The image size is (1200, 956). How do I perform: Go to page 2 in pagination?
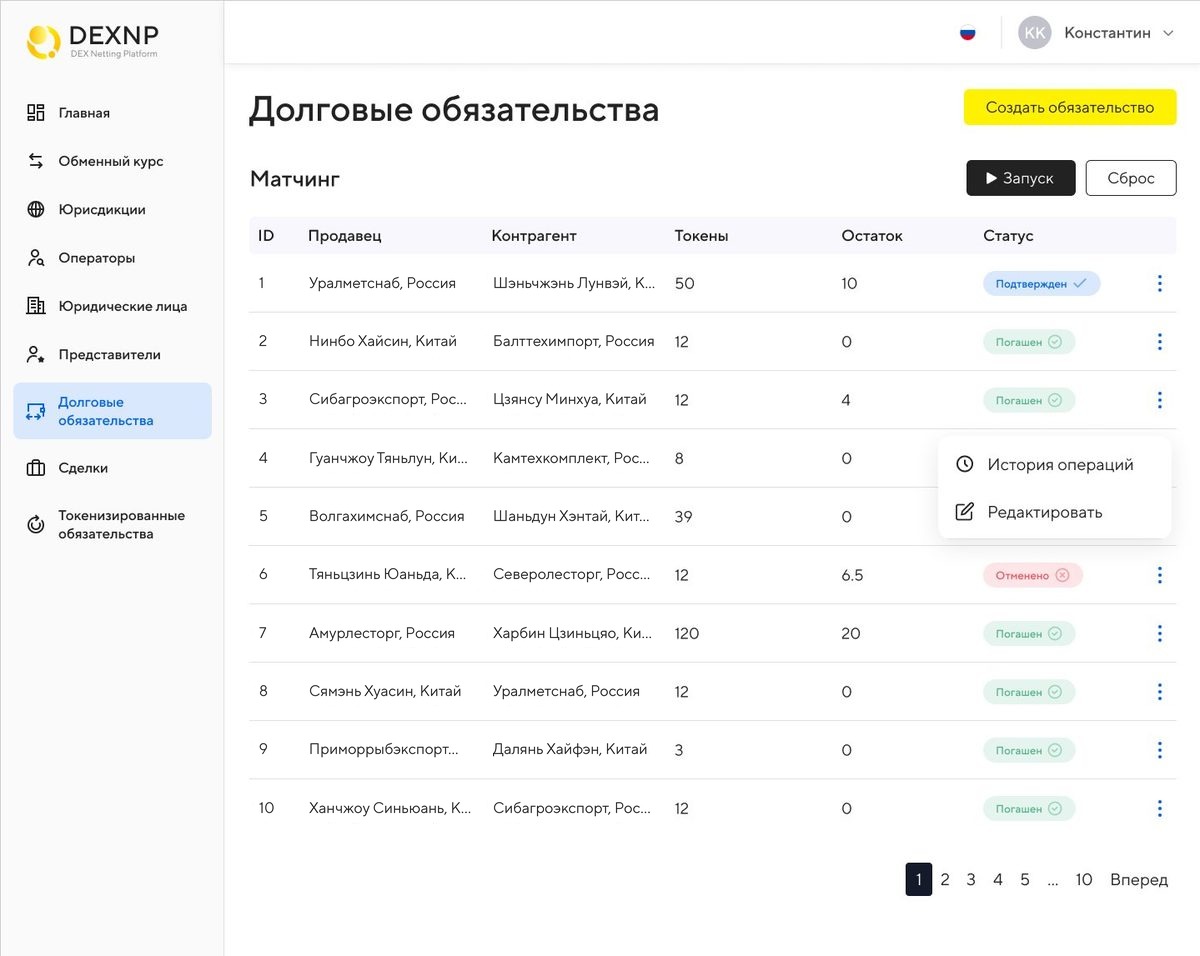945,880
